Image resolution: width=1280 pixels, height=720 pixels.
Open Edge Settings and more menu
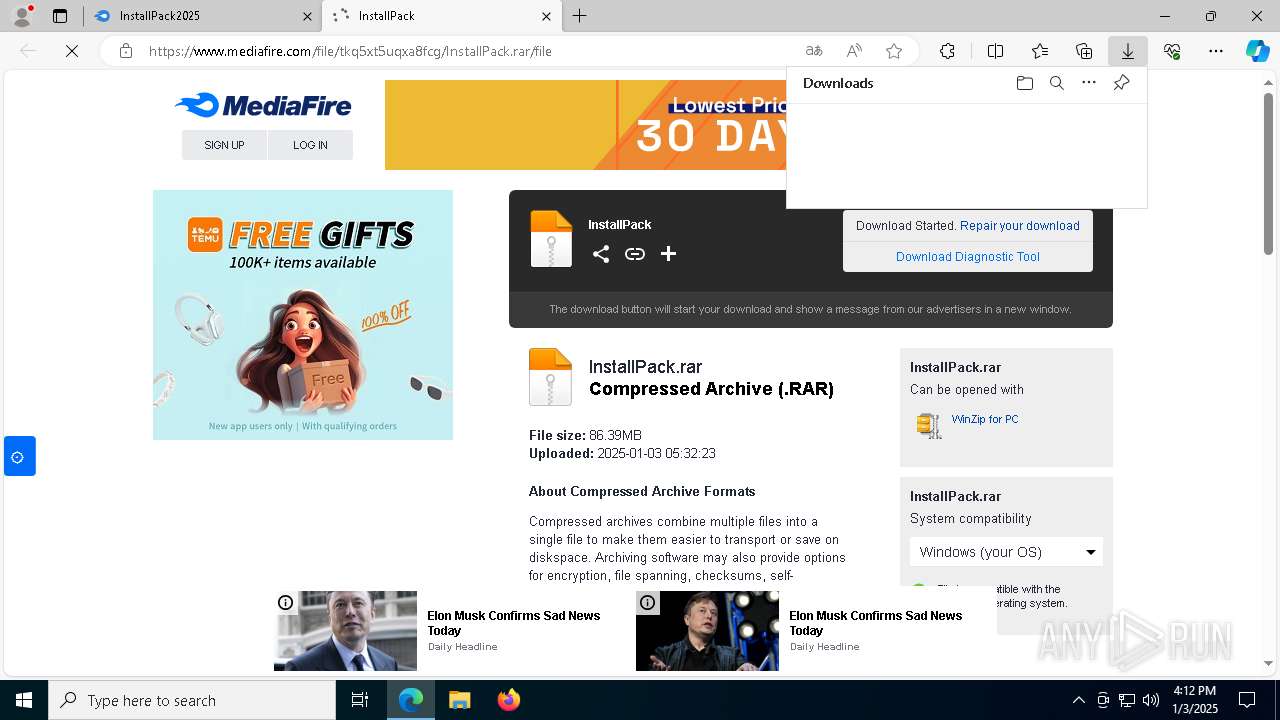click(1216, 51)
